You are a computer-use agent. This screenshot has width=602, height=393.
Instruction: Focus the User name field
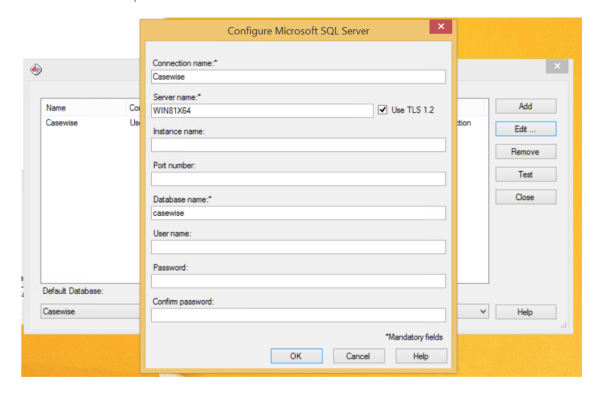coord(298,247)
